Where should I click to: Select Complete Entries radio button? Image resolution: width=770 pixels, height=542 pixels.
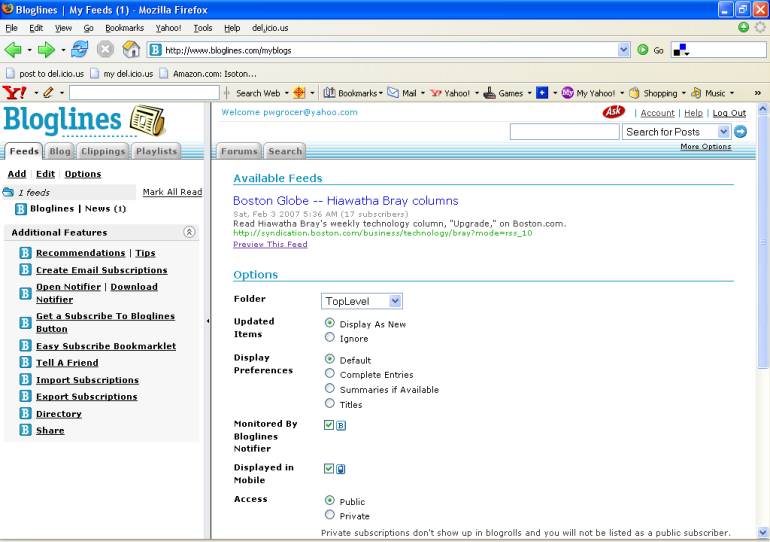tap(330, 374)
